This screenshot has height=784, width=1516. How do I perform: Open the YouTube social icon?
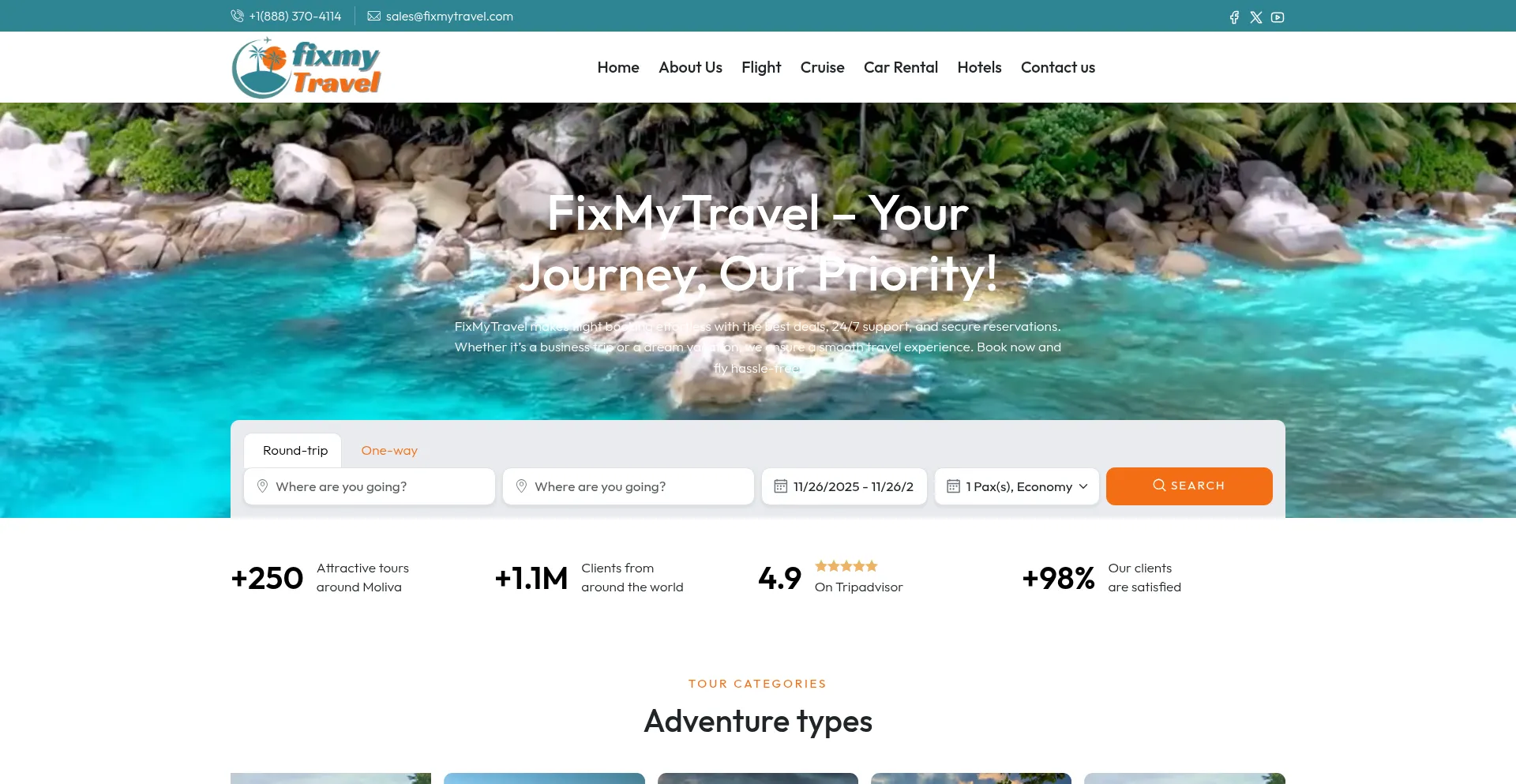pyautogui.click(x=1278, y=17)
